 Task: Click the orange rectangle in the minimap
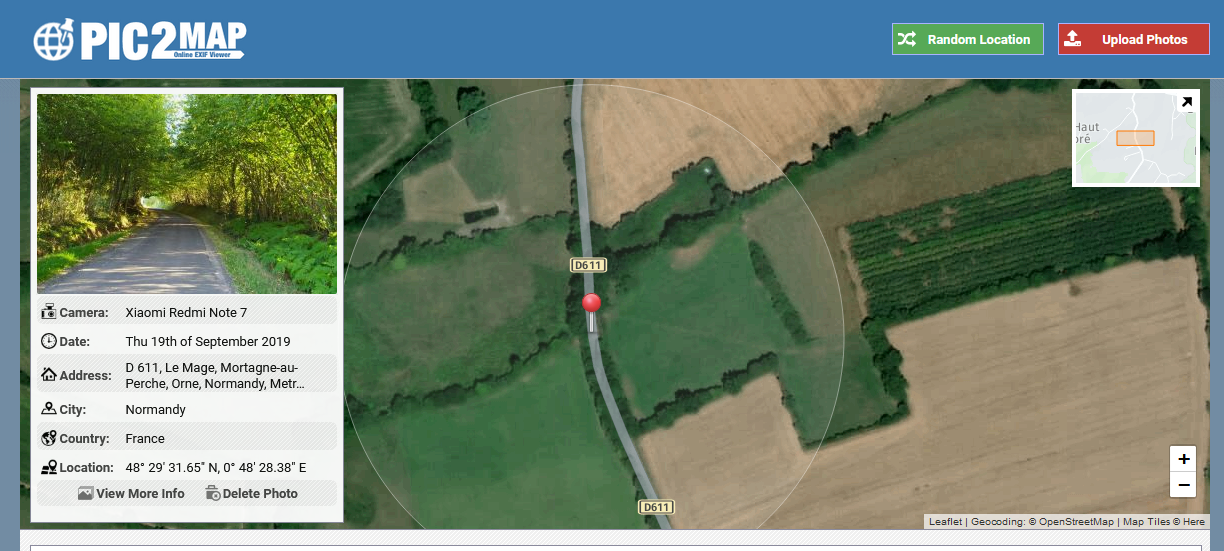point(1135,138)
